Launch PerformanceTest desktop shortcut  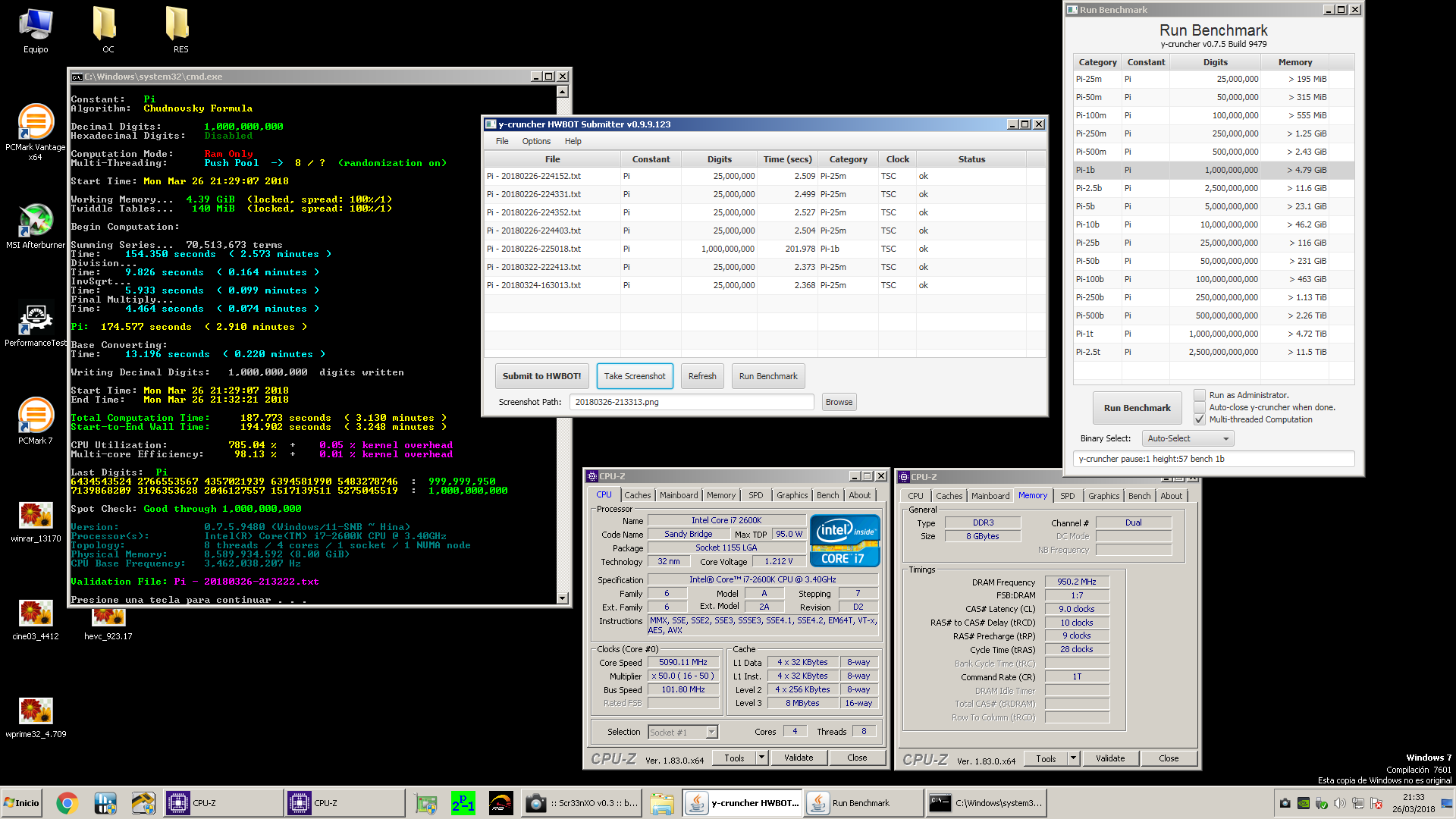36,324
